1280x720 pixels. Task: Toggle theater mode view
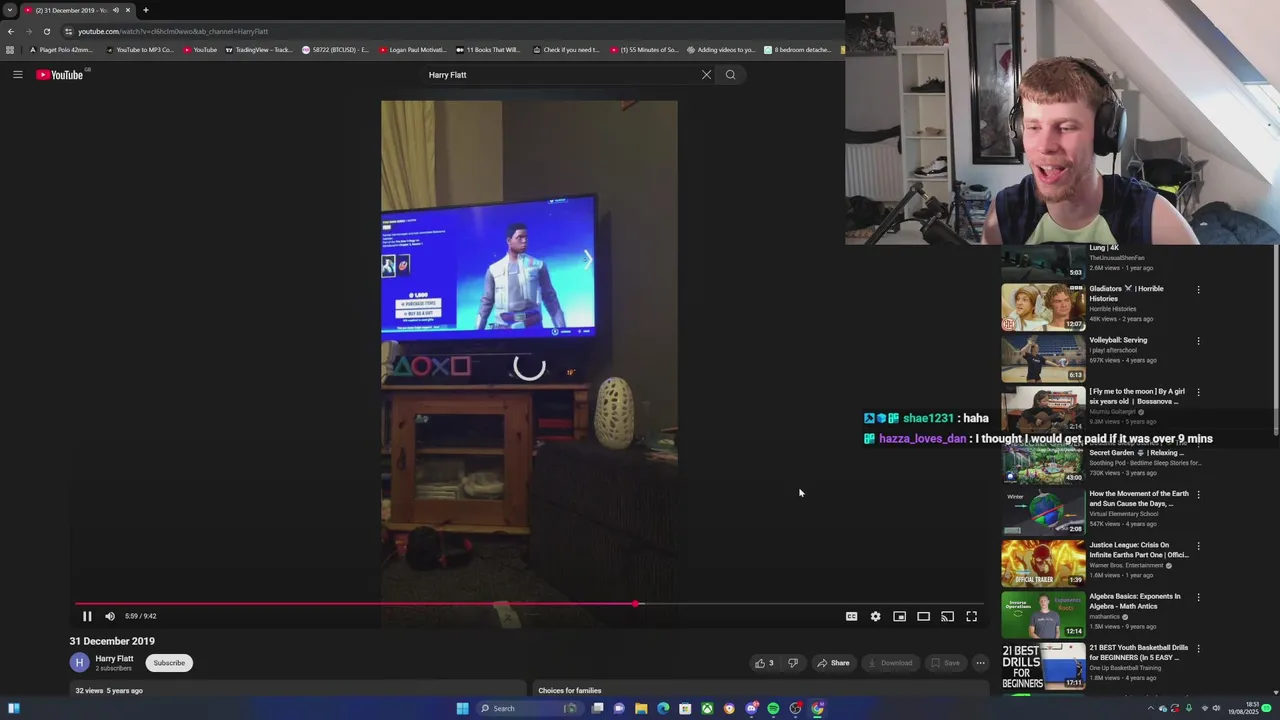924,616
